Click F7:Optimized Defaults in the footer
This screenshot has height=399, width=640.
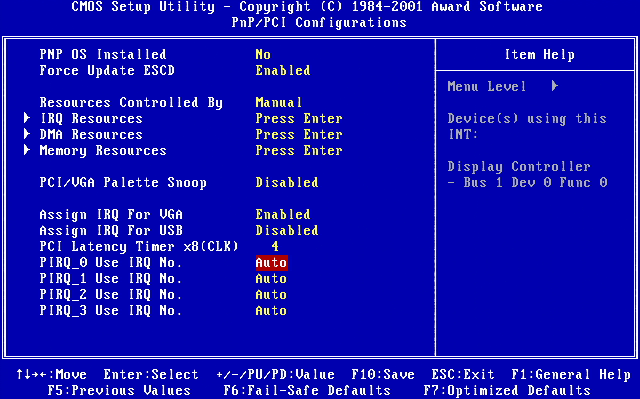507,390
